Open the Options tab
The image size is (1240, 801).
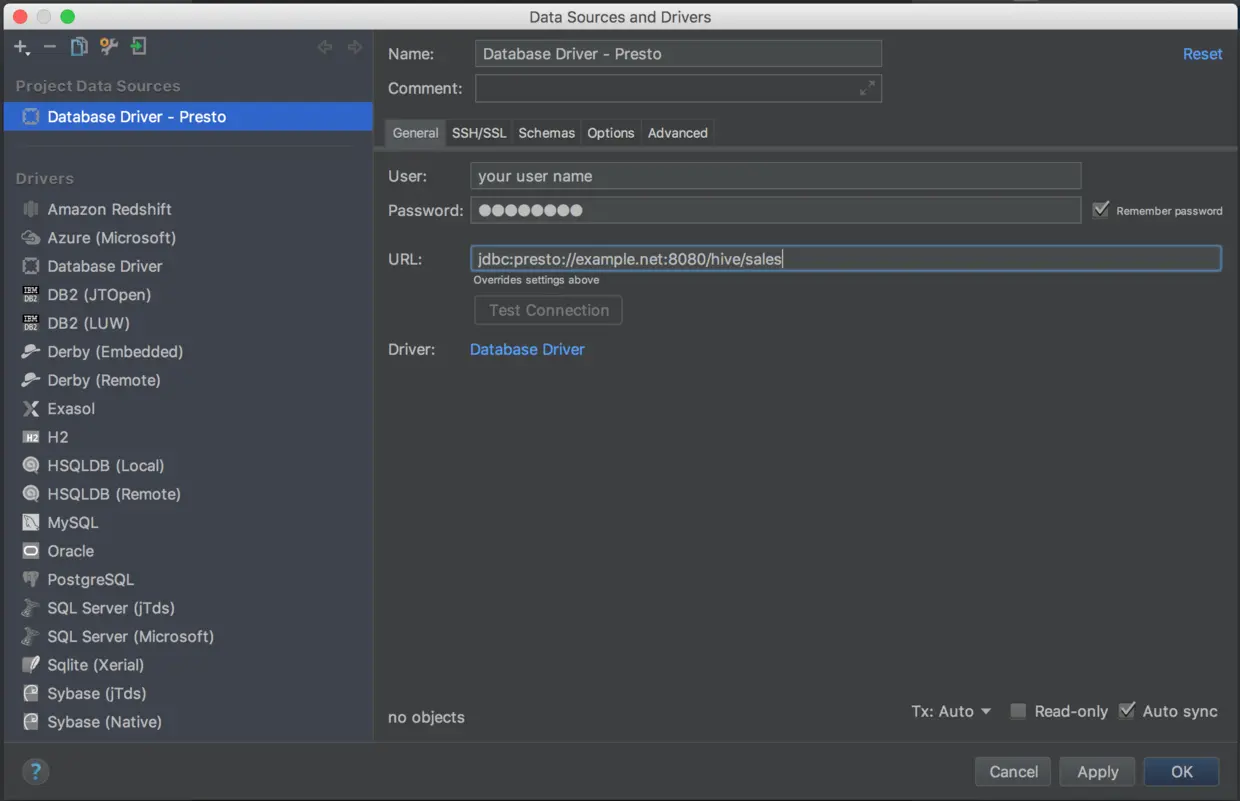pyautogui.click(x=611, y=133)
